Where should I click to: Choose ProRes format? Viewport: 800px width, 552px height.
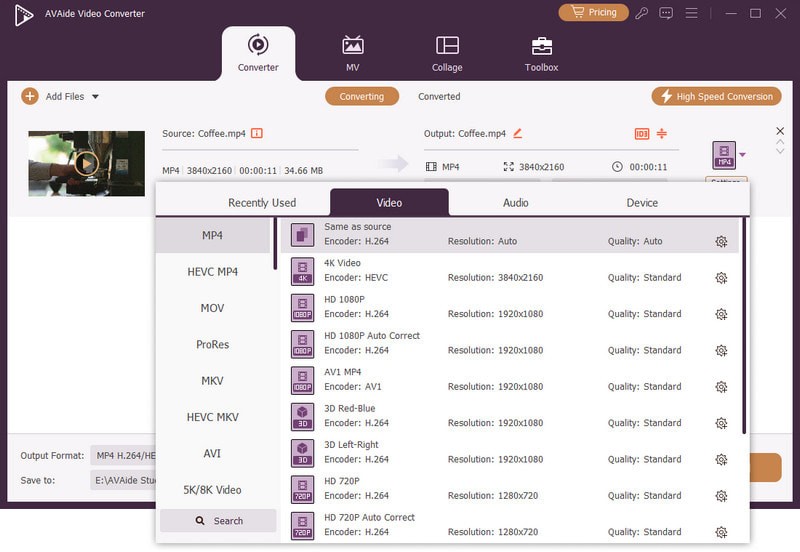click(213, 344)
